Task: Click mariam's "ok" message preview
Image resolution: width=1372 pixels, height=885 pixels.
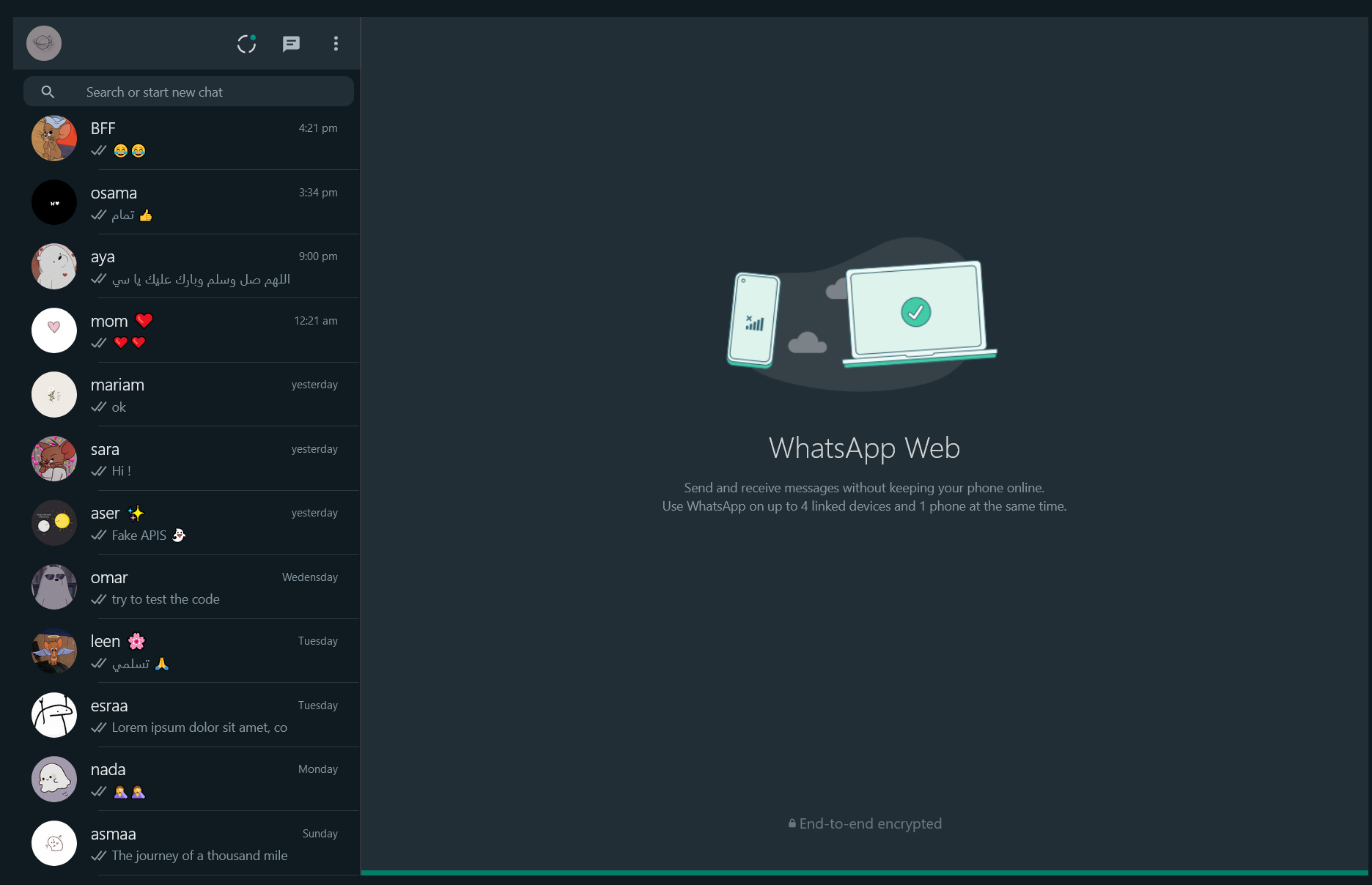Action: tap(119, 407)
